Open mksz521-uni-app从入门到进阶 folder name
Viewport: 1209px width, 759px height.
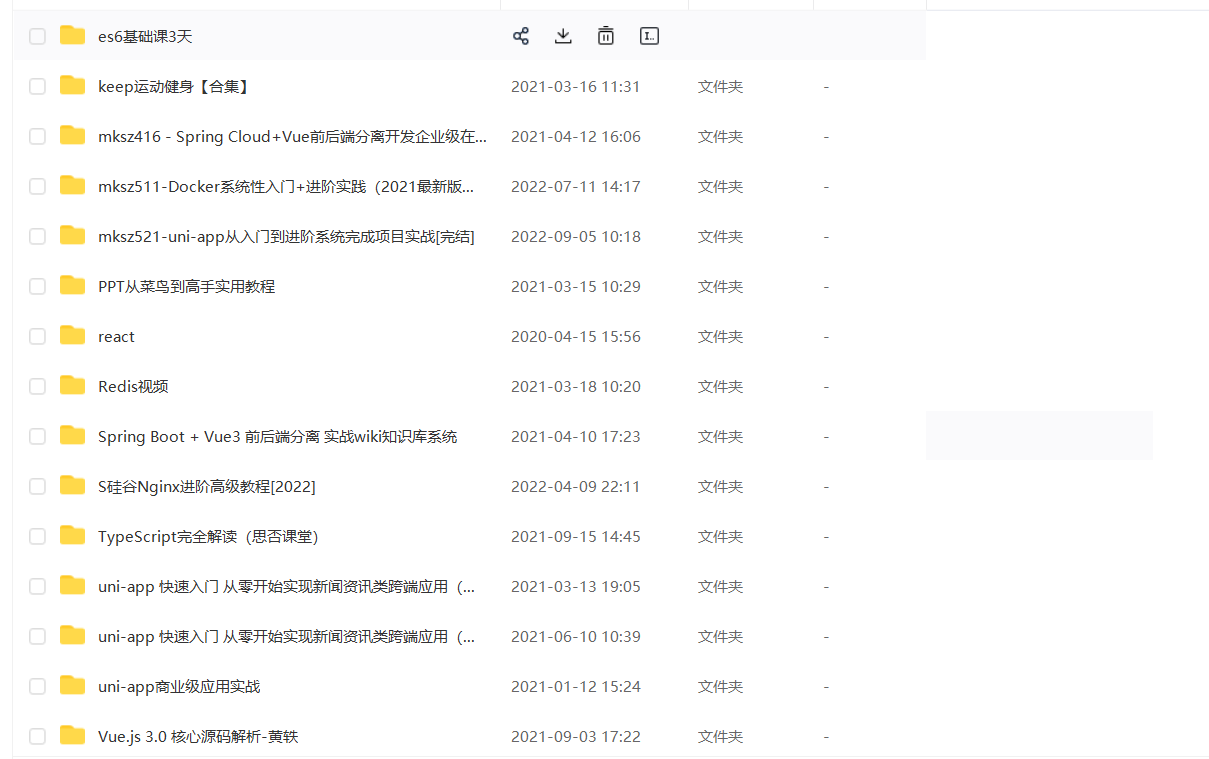[x=286, y=237]
